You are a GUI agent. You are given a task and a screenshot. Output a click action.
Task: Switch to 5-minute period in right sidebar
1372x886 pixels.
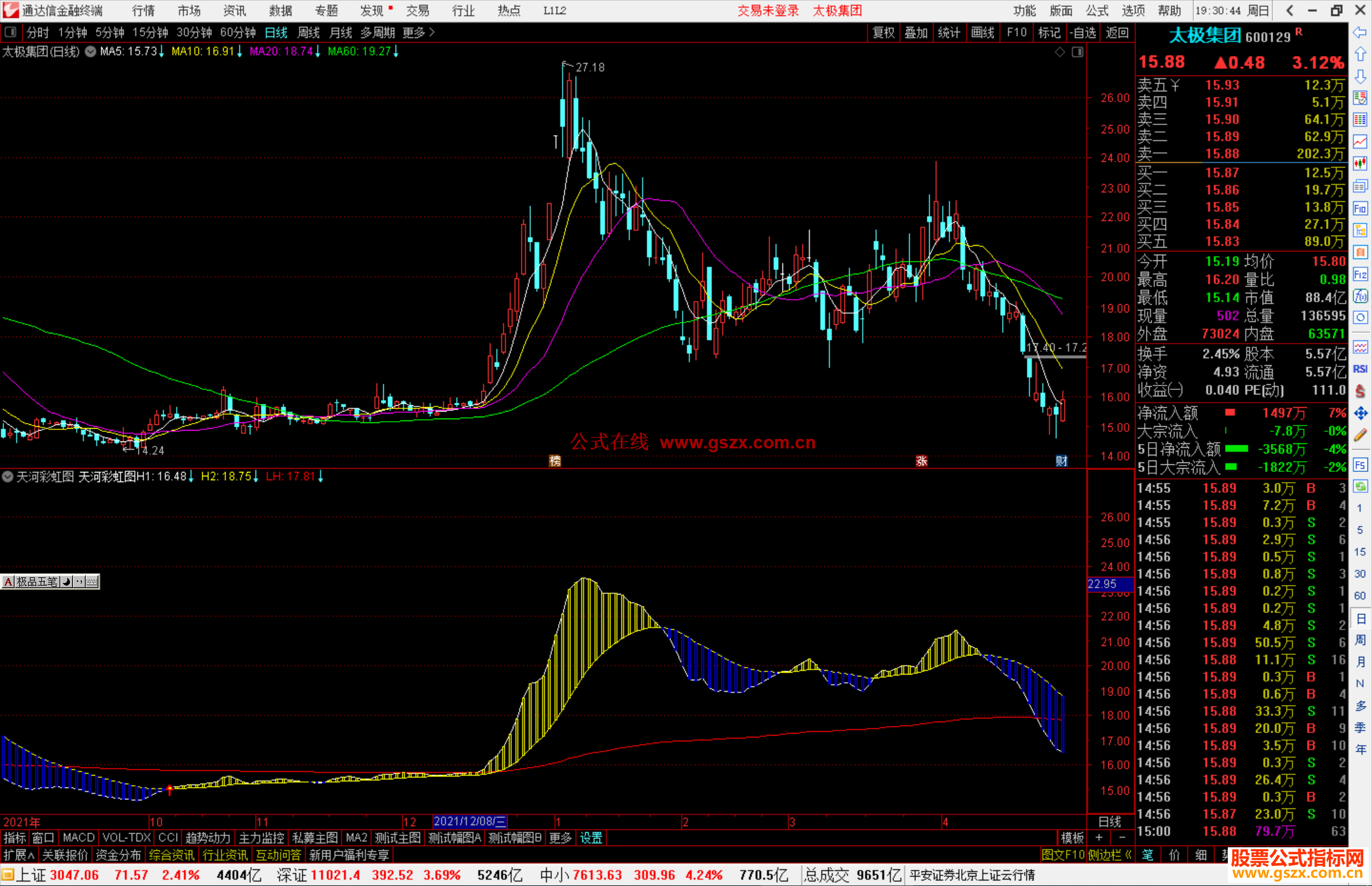click(1360, 530)
